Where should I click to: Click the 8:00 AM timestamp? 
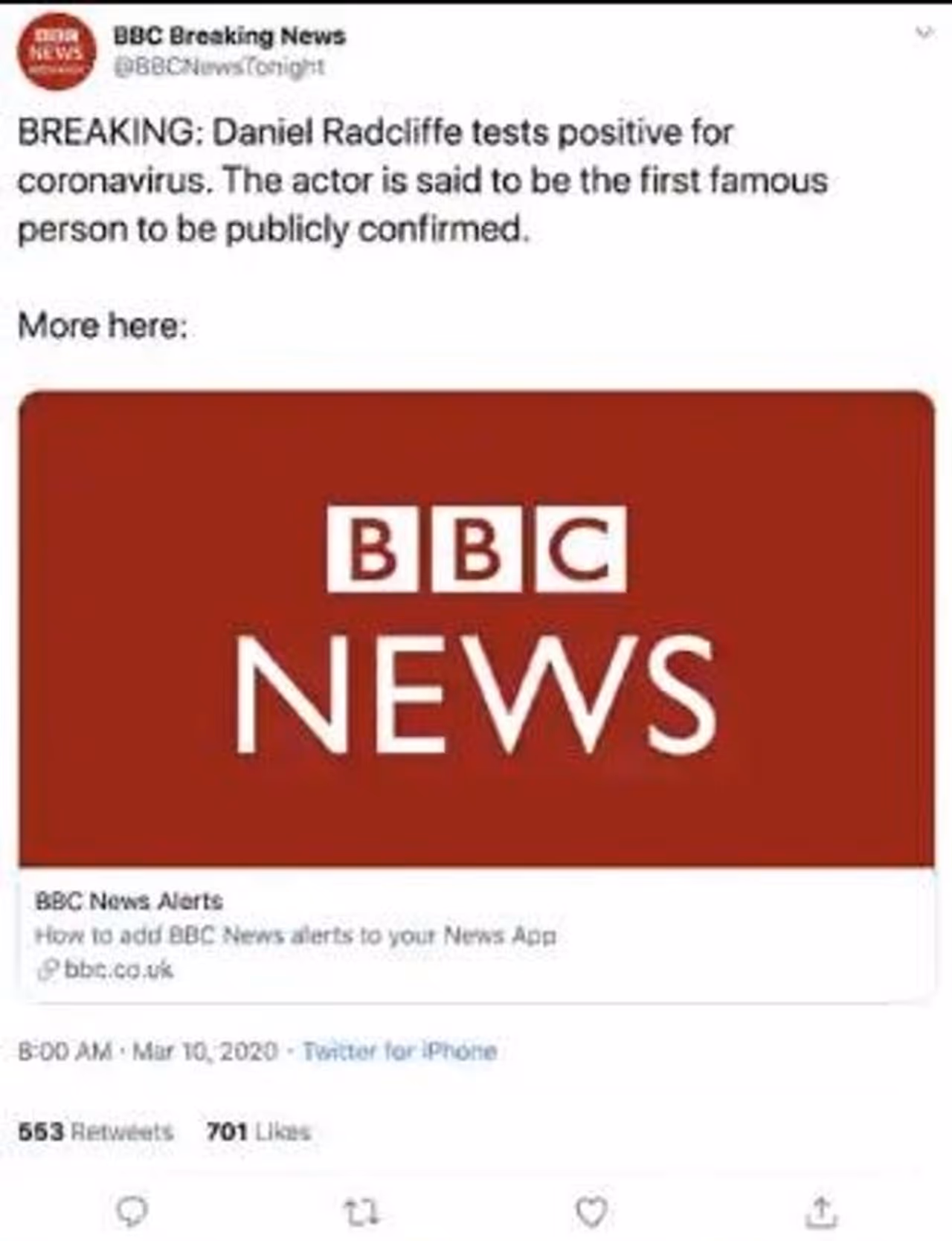point(65,1051)
